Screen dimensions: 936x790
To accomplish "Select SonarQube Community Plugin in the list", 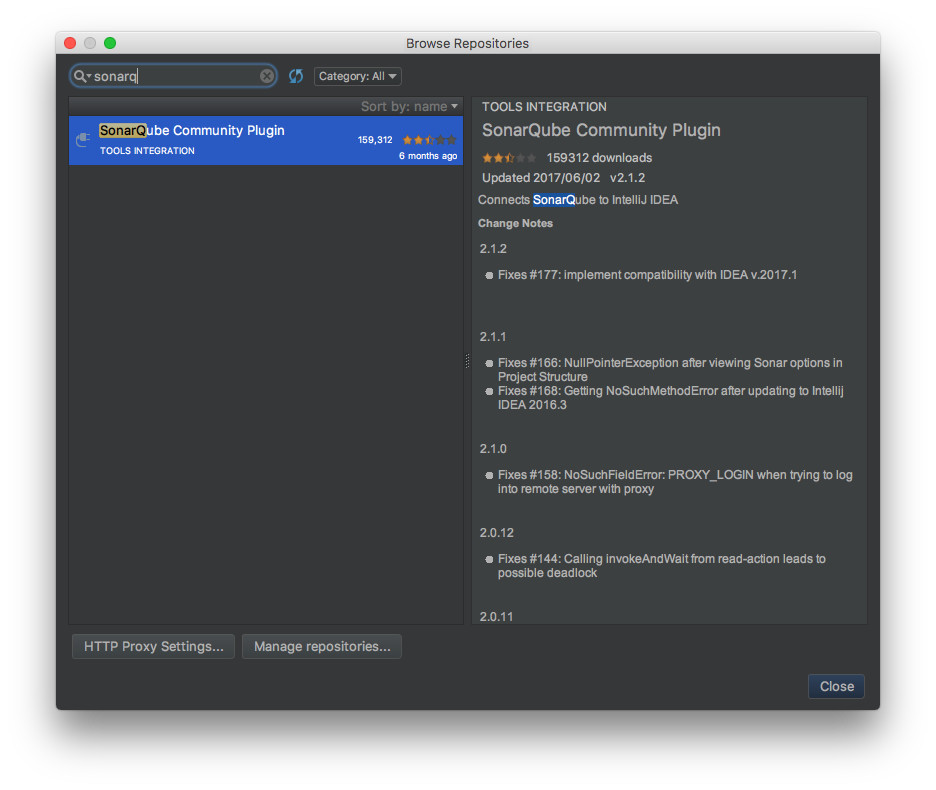I will [266, 140].
